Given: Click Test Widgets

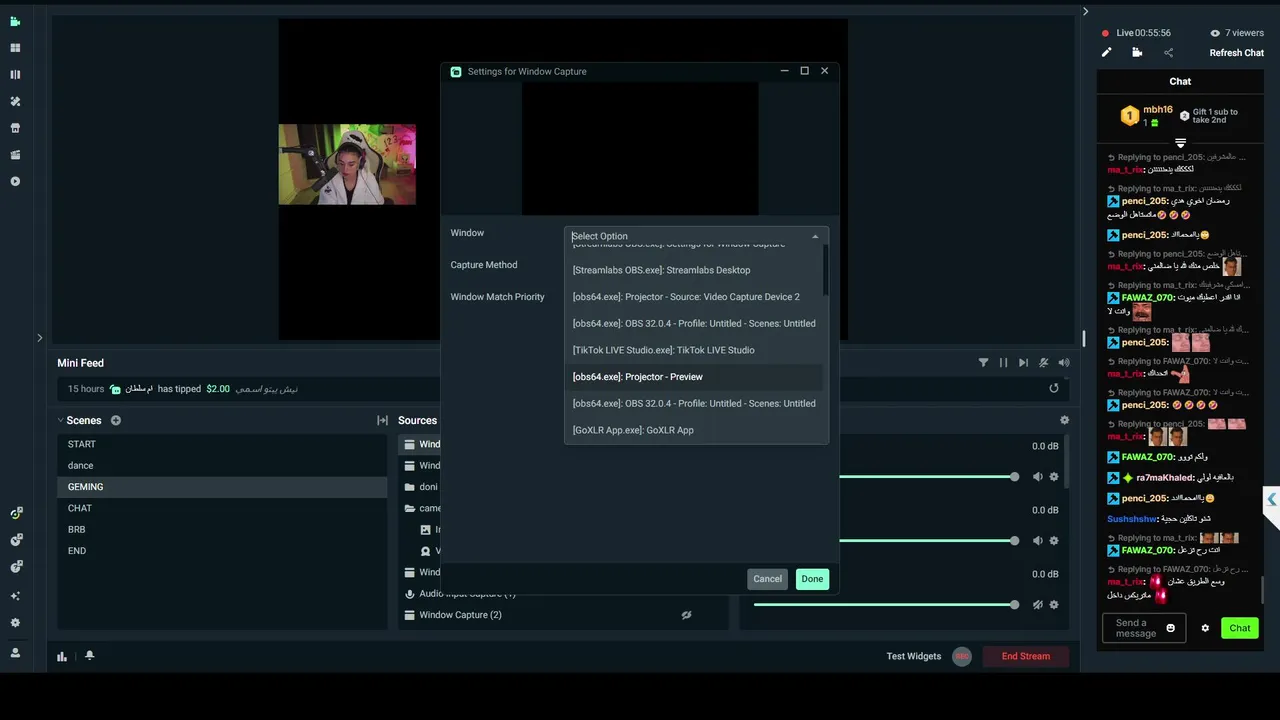Looking at the screenshot, I should tap(914, 656).
